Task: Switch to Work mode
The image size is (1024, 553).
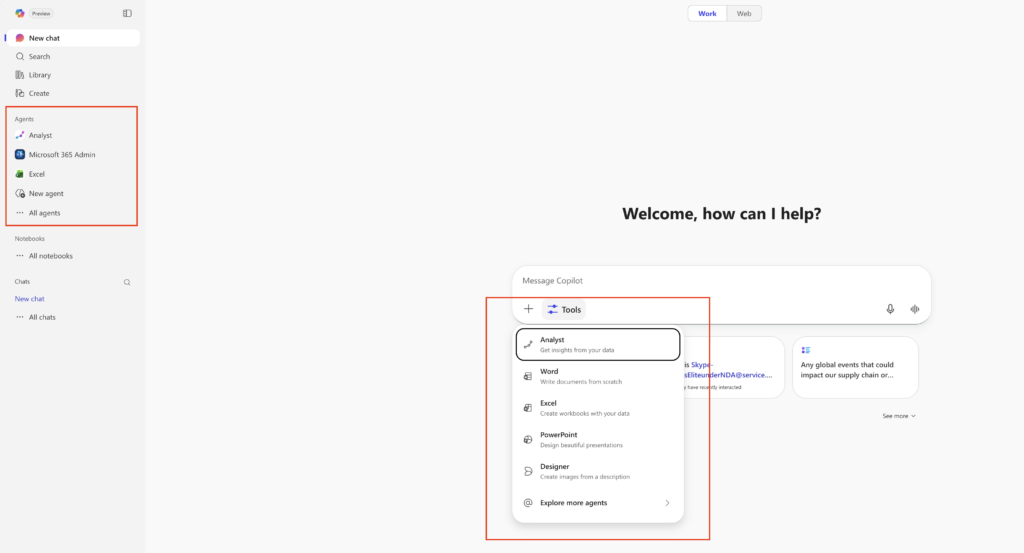Action: click(707, 13)
